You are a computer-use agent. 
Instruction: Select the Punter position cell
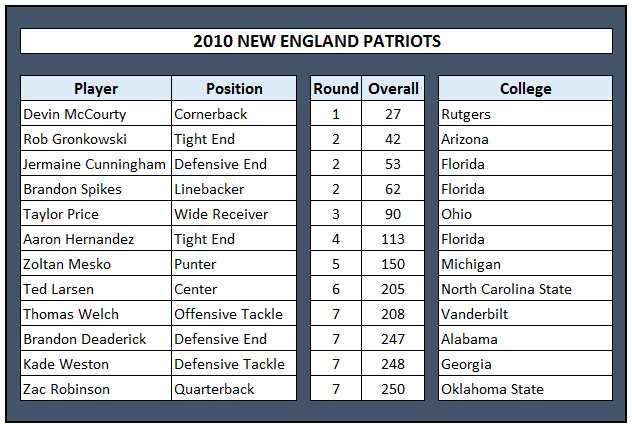pyautogui.click(x=234, y=264)
